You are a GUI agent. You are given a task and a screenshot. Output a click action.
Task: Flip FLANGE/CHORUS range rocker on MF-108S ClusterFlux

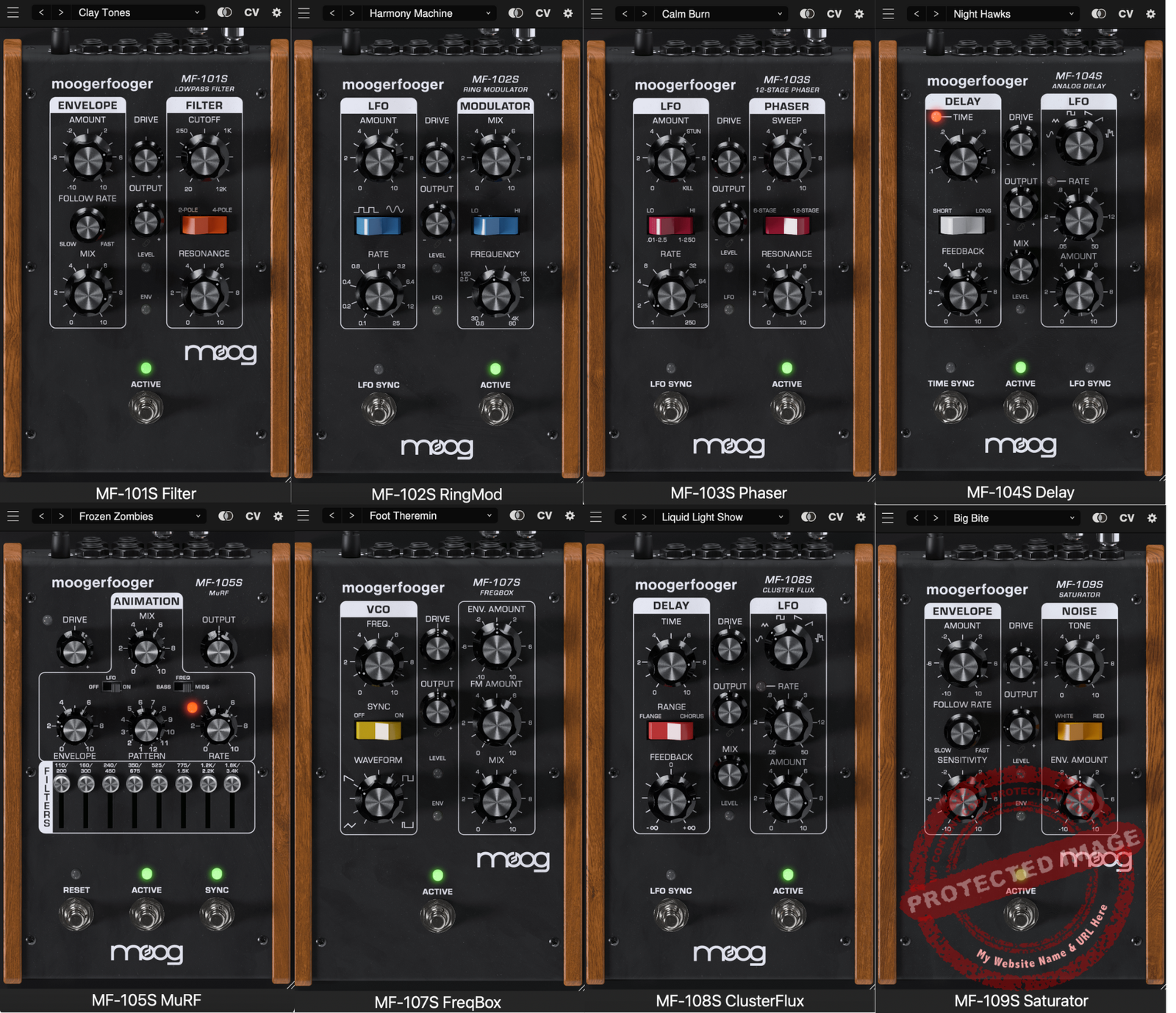click(x=670, y=731)
